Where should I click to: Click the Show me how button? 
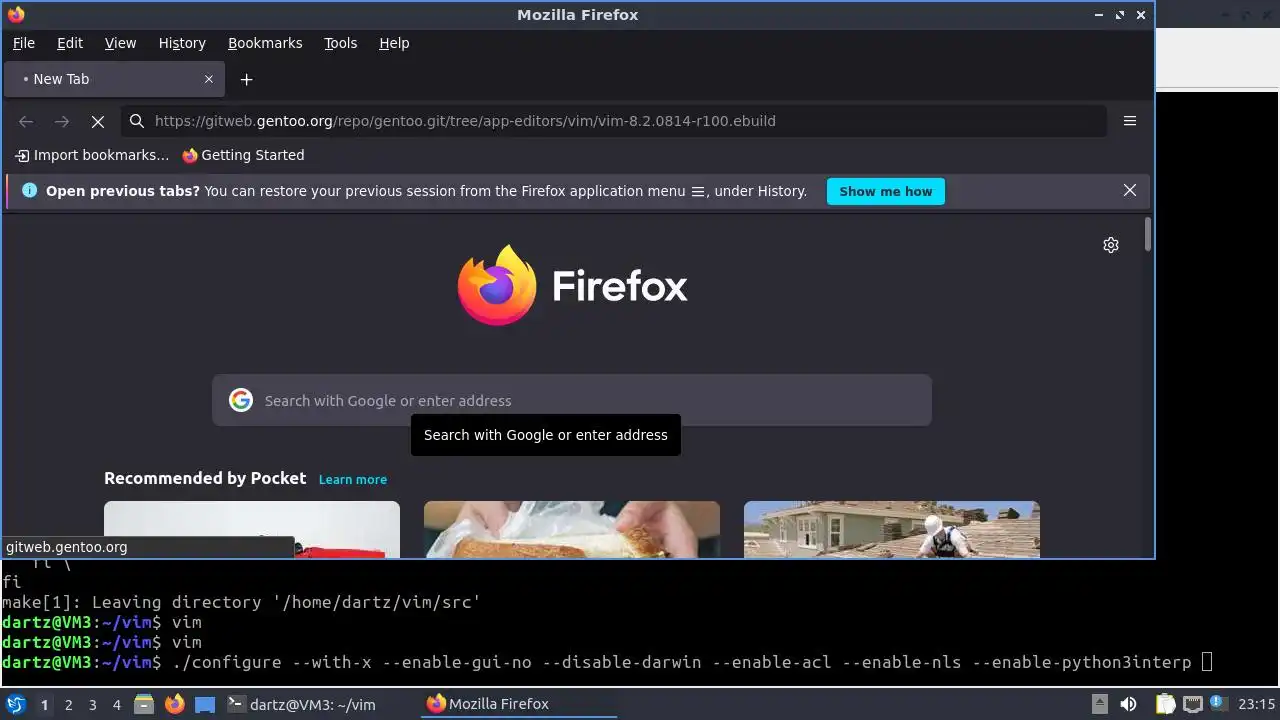886,191
